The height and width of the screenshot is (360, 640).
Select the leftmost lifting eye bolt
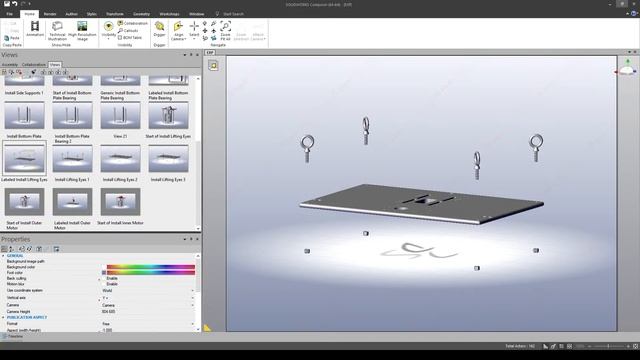click(307, 149)
